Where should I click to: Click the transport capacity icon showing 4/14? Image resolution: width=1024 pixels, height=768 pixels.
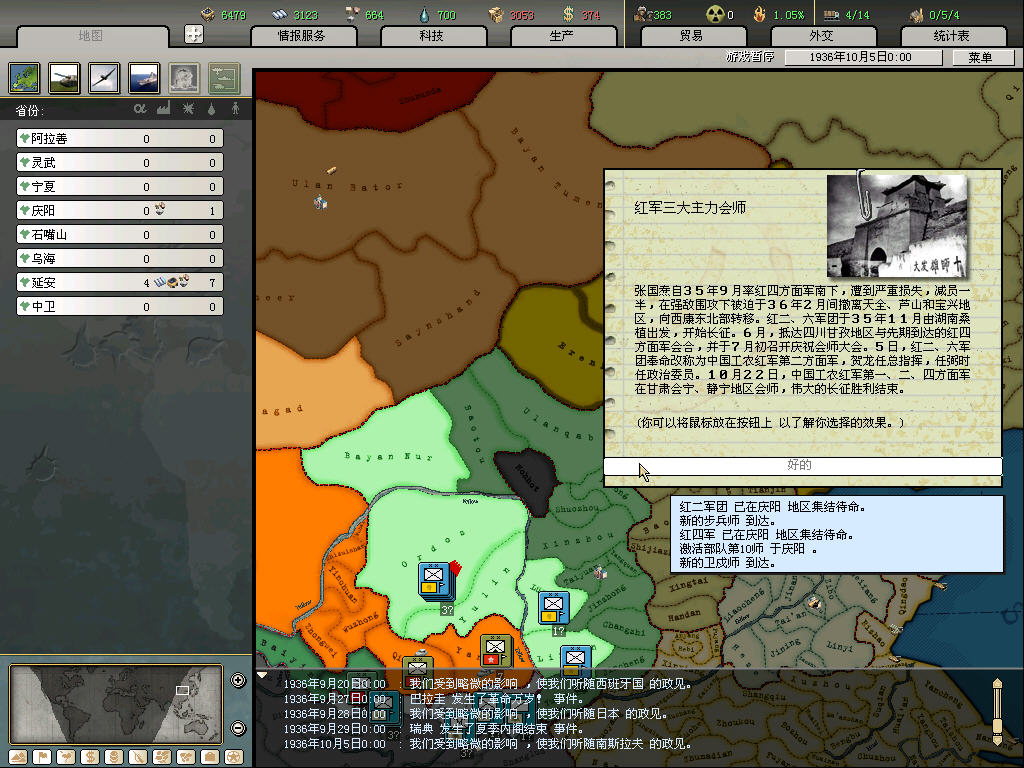click(x=831, y=14)
